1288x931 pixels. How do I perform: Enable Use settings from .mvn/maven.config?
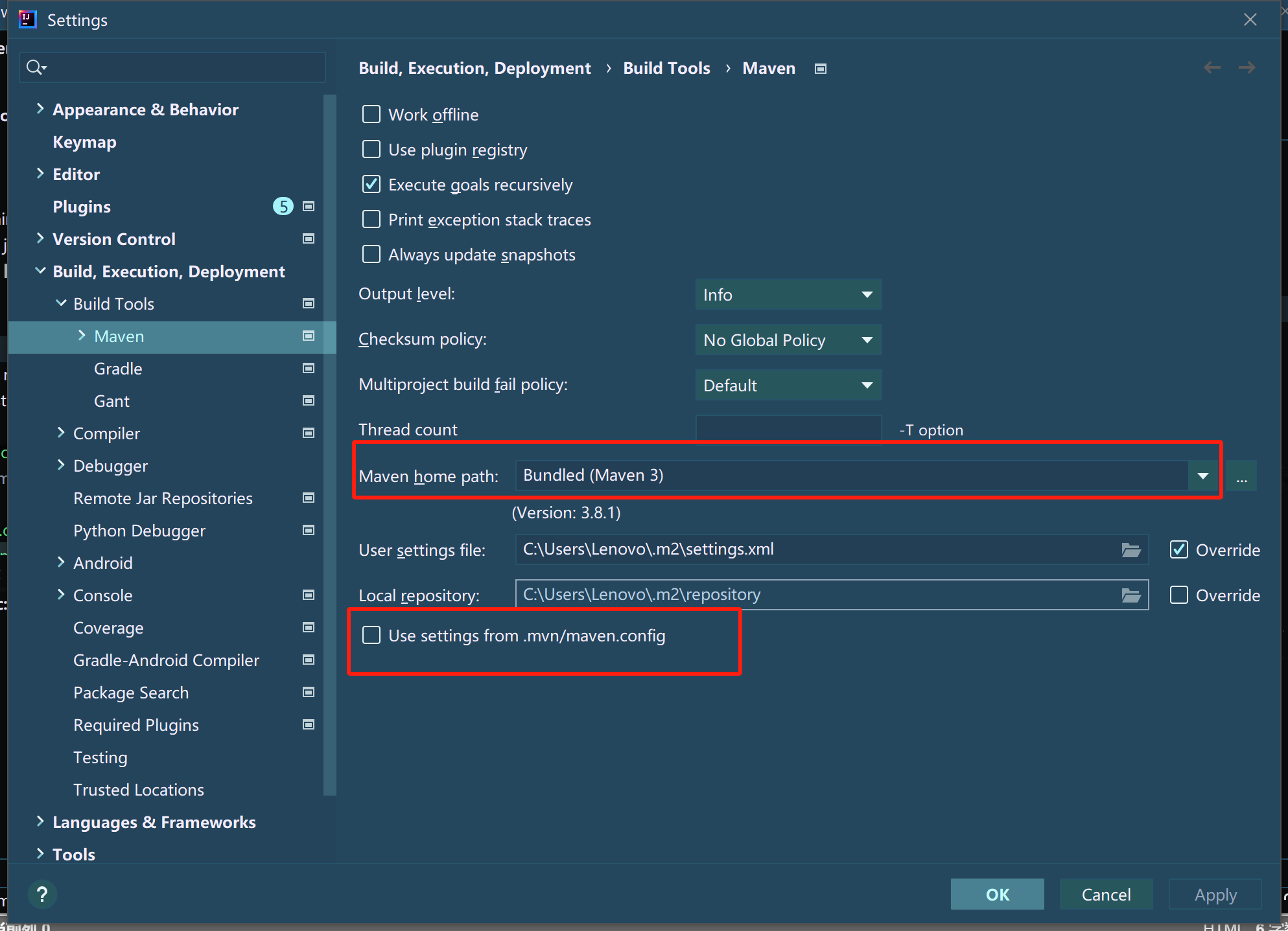pos(371,636)
